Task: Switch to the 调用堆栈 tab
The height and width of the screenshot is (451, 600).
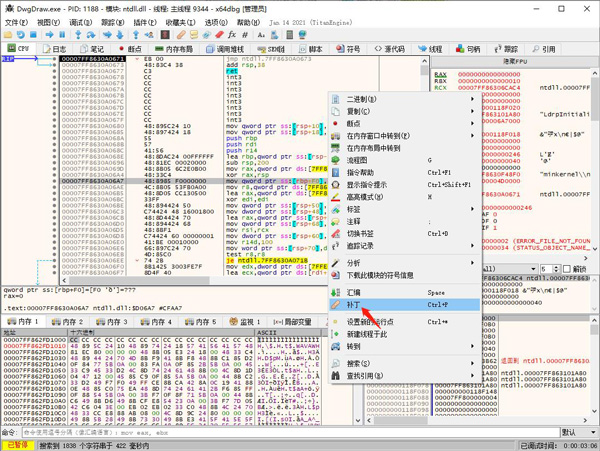Action: coord(225,49)
